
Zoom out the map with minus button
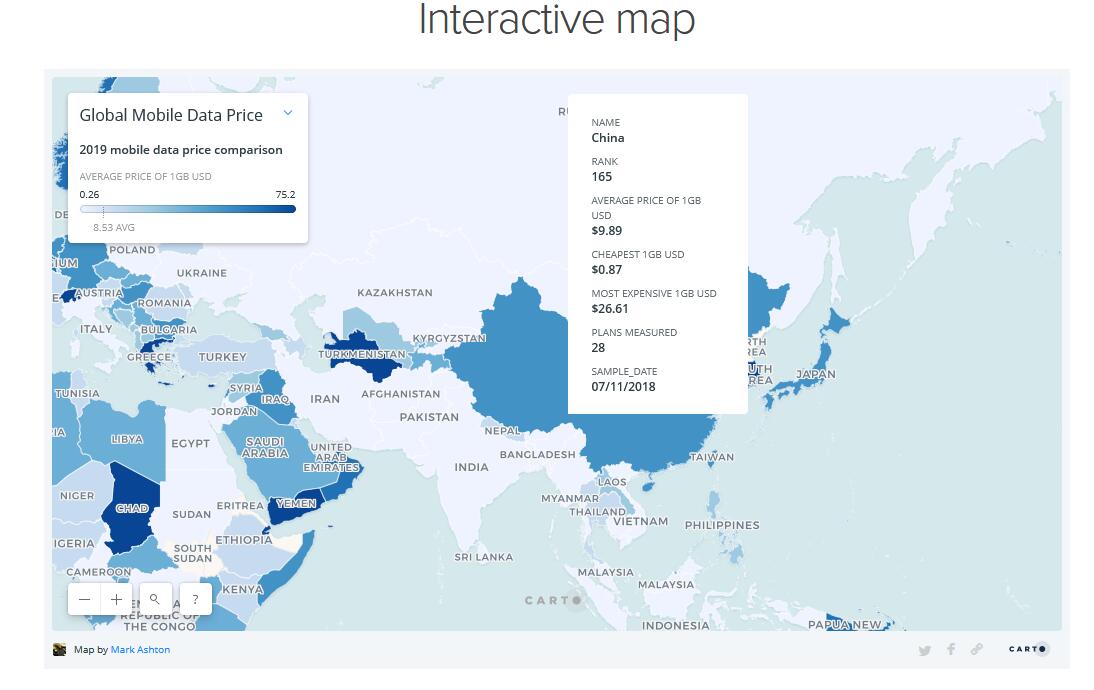85,599
